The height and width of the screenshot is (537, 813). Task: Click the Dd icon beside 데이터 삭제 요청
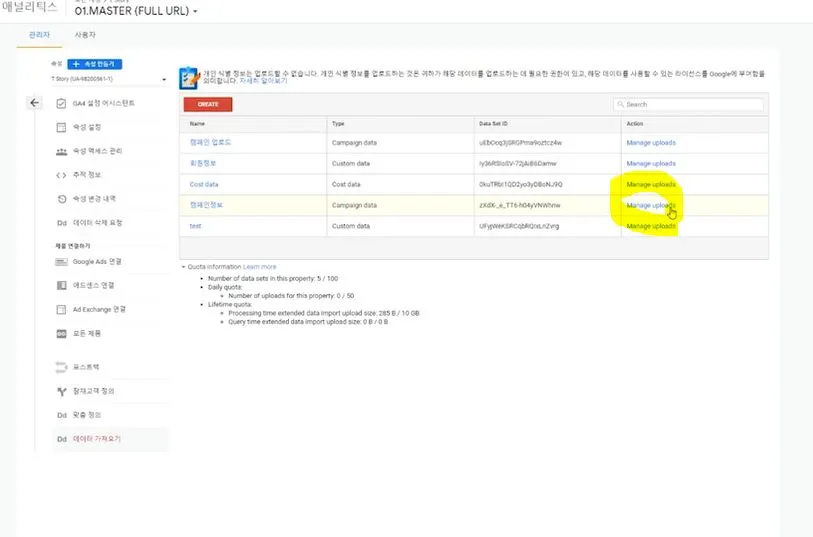click(x=62, y=223)
